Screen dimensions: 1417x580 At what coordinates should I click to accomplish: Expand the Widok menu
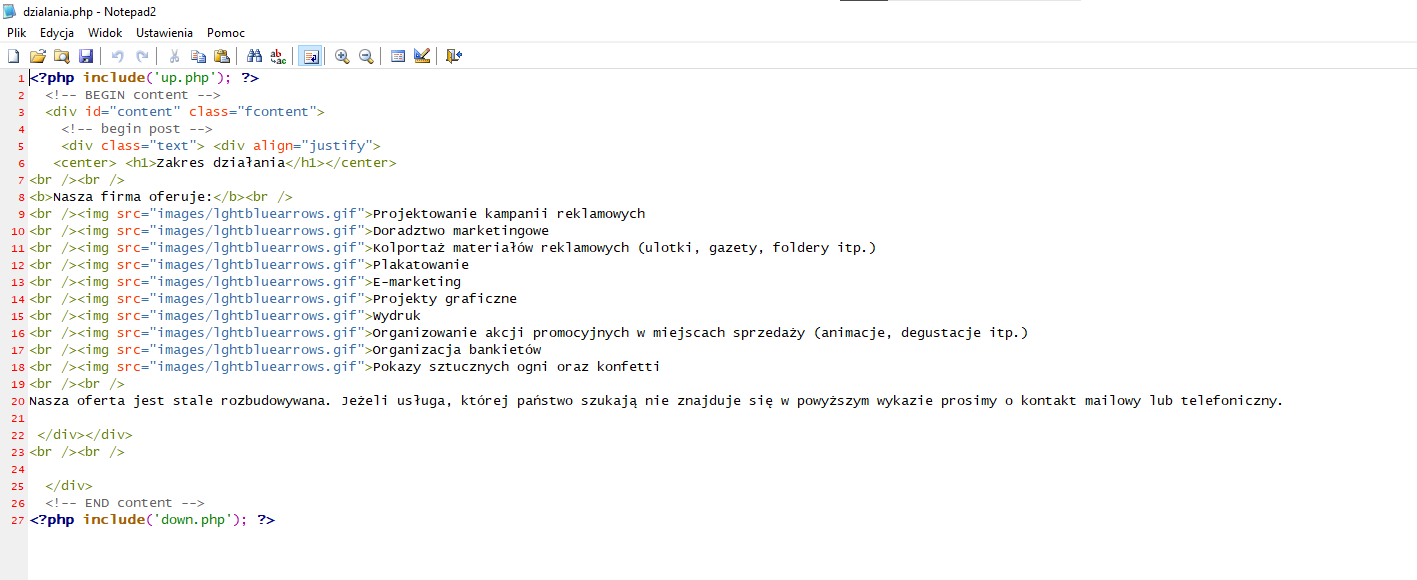[x=105, y=33]
